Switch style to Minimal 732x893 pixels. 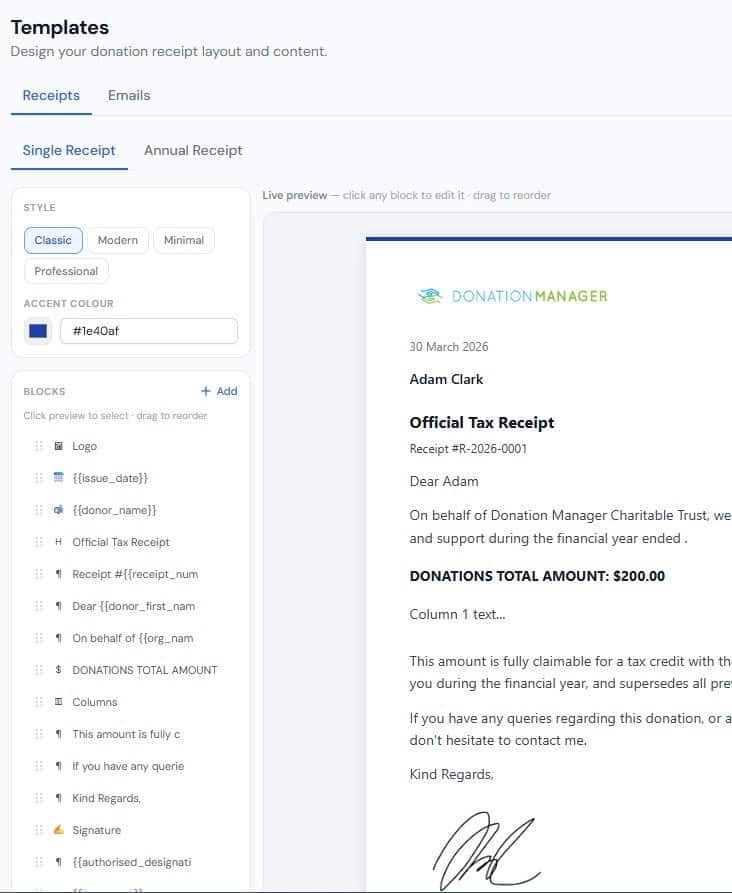pos(184,240)
